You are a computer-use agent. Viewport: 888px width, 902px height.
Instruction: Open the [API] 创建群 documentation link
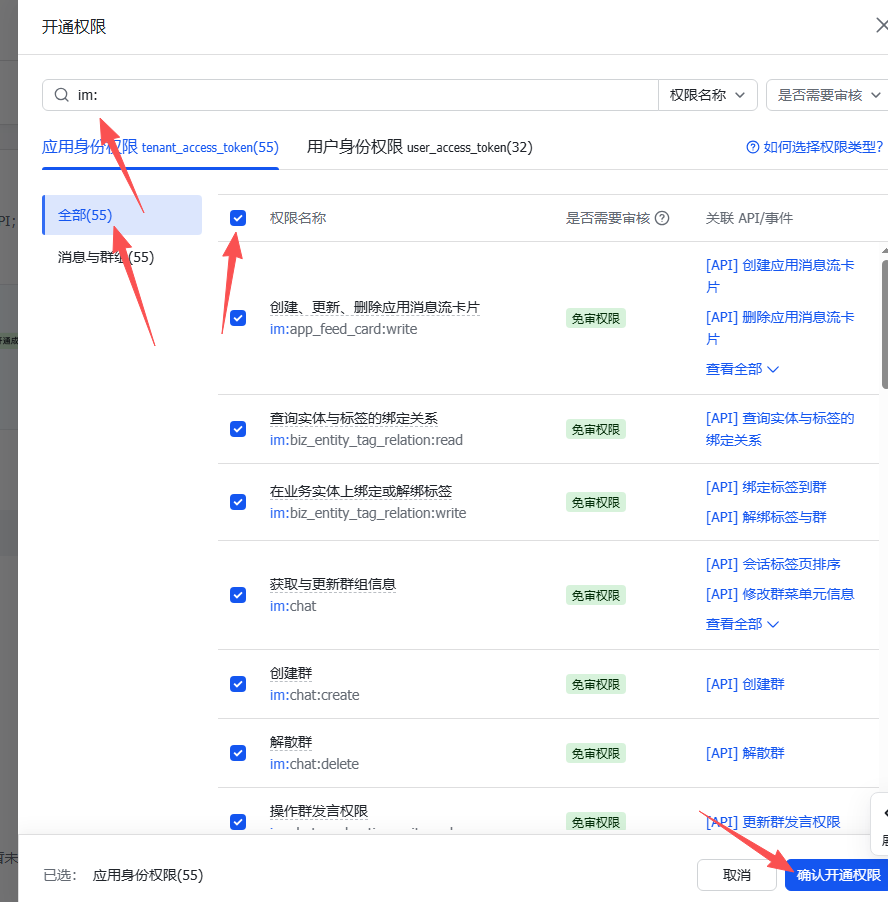(745, 684)
